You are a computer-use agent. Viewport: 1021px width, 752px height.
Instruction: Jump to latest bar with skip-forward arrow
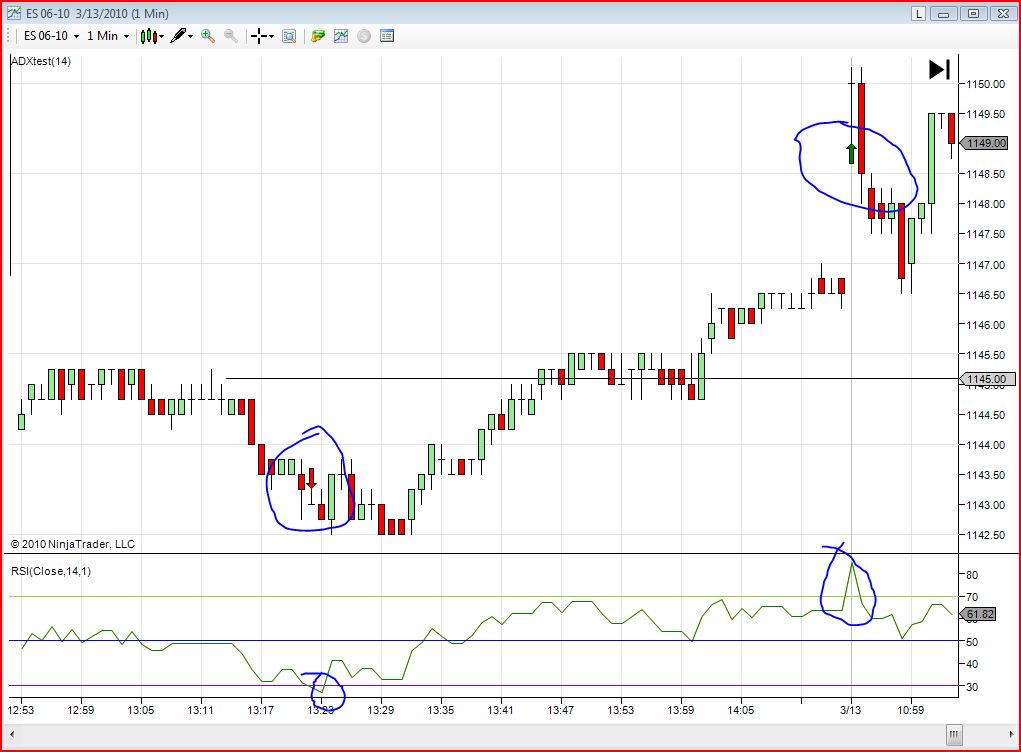click(x=940, y=70)
